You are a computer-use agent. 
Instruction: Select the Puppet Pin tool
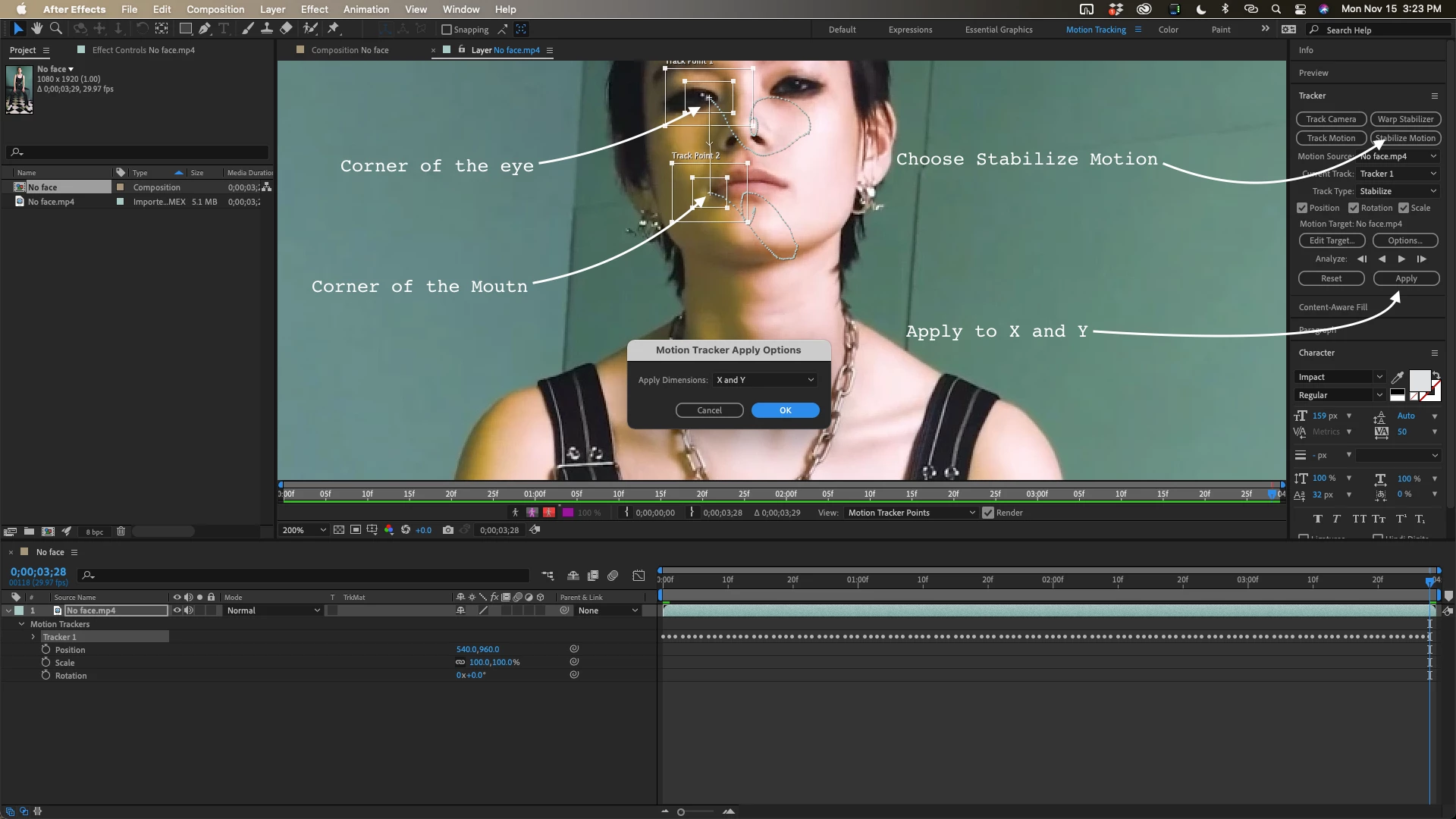333,29
